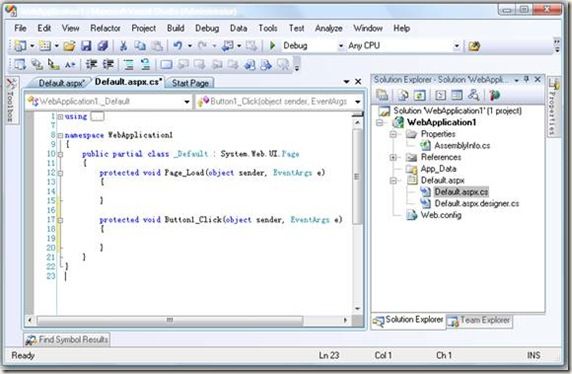The width and height of the screenshot is (572, 374).
Task: Open the WebApplication1._Default class dropdown
Action: point(187,101)
